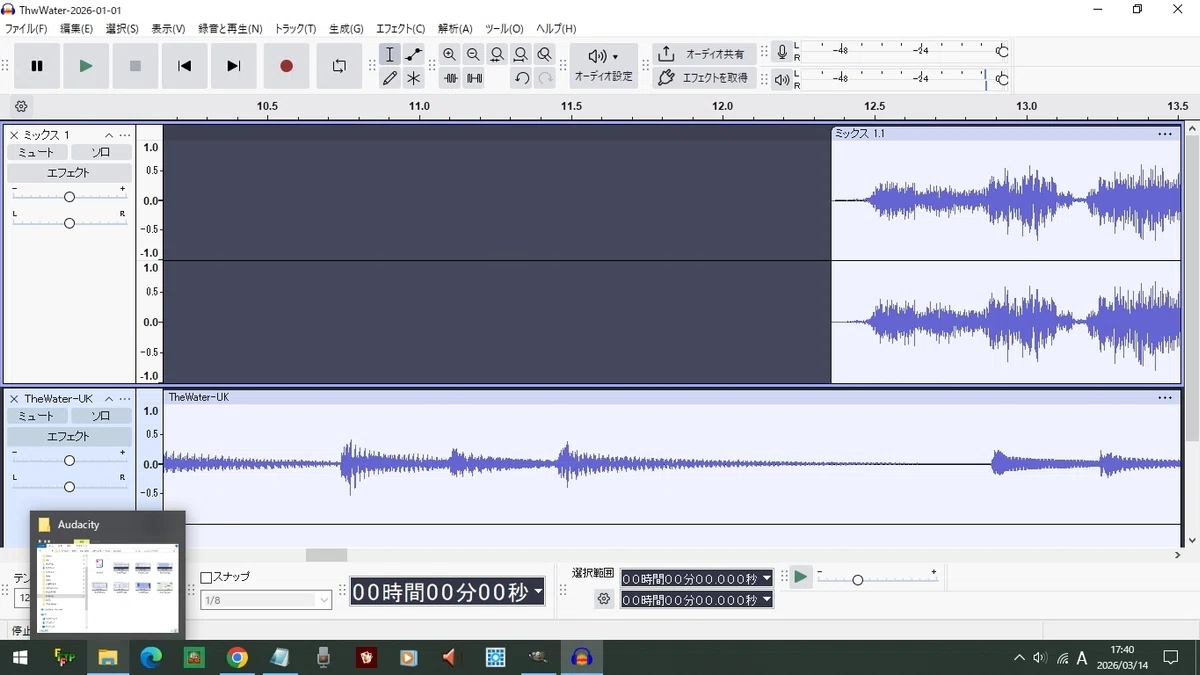Viewport: 1200px width, 675px height.
Task: Open the トラック(T) menu
Action: click(295, 29)
